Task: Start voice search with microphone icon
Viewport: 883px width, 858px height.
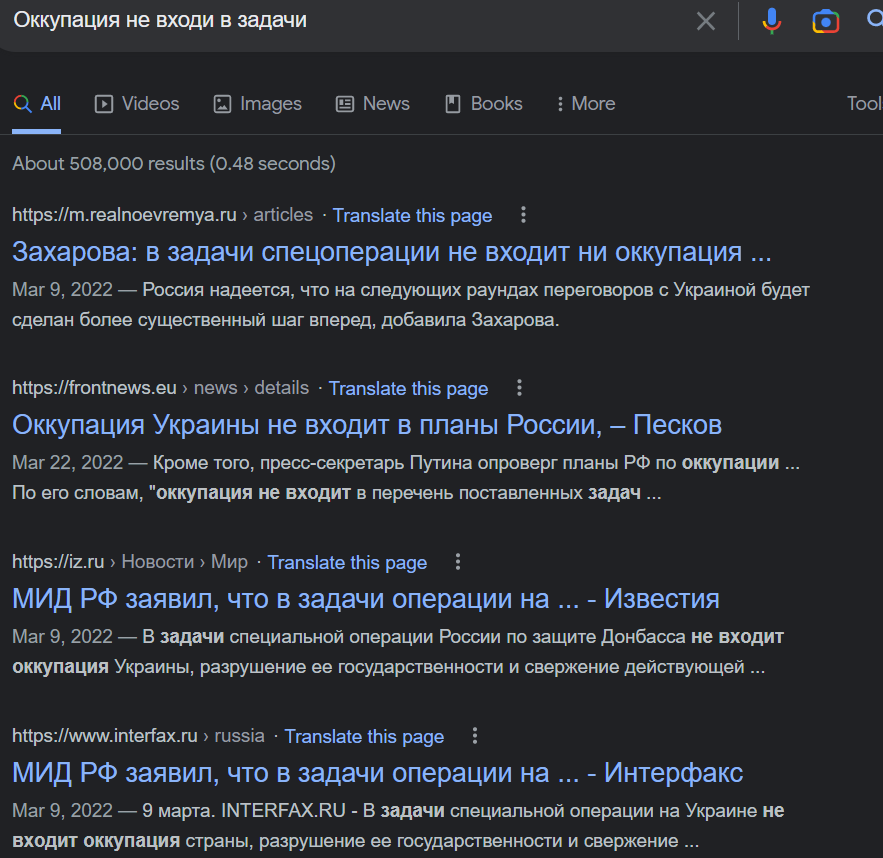Action: (771, 21)
